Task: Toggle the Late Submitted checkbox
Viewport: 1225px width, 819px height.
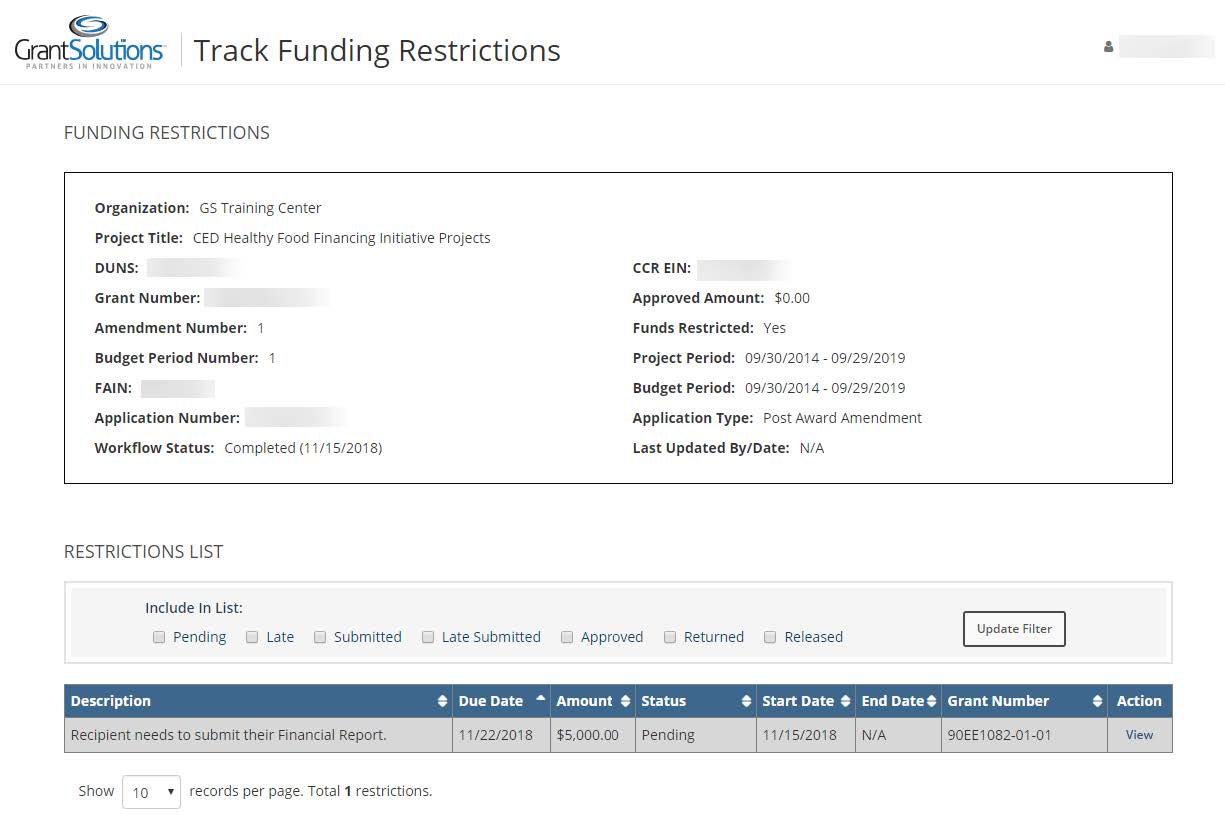Action: point(428,637)
